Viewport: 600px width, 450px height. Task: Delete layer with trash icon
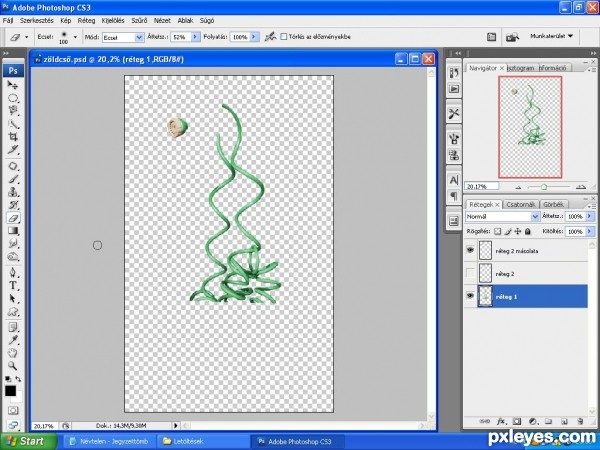[x=580, y=421]
